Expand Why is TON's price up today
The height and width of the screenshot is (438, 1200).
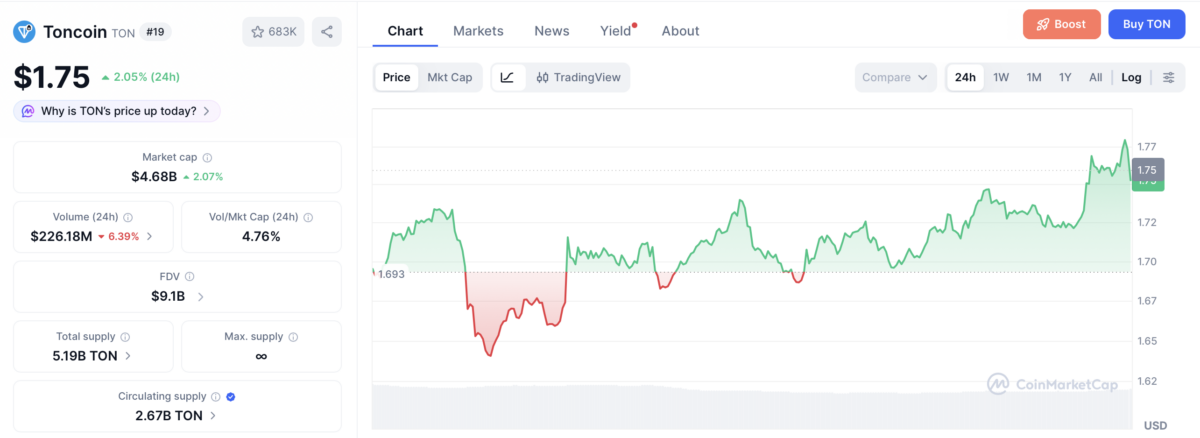pos(117,111)
